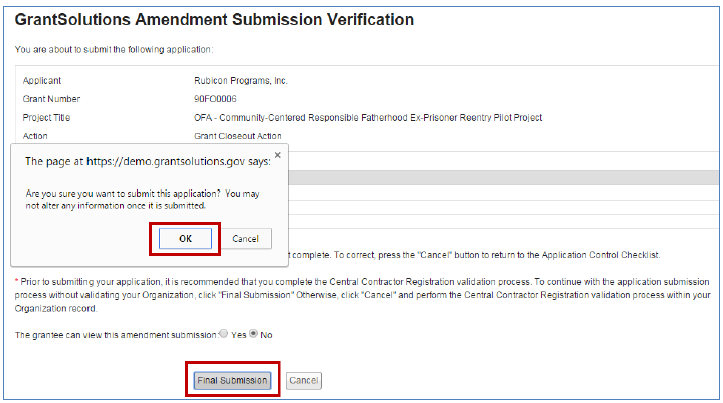This screenshot has width=723, height=403.
Task: Click the 'Are you sure' dialog message
Action: point(142,198)
